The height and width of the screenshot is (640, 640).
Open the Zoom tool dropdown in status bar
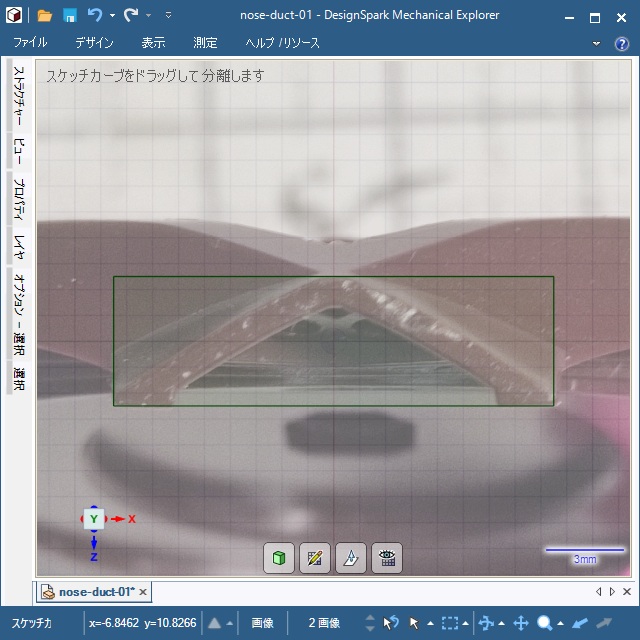[x=561, y=623]
